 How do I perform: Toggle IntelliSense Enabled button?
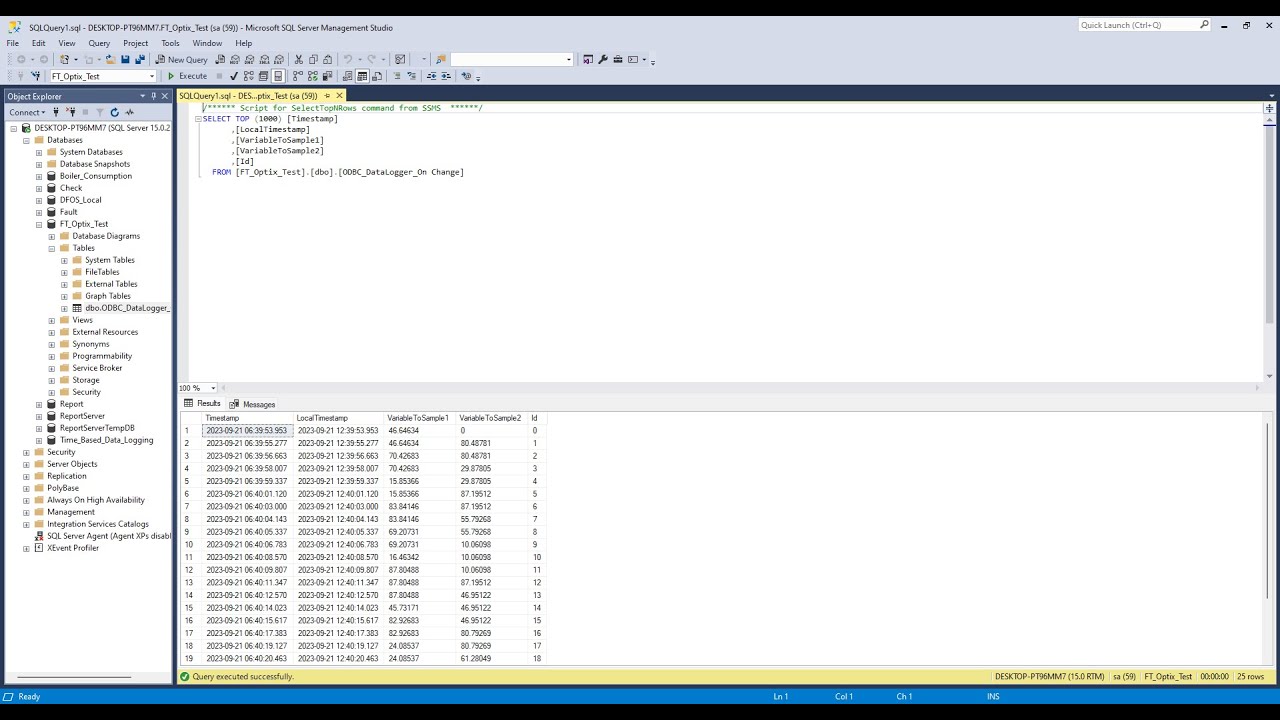[x=278, y=76]
